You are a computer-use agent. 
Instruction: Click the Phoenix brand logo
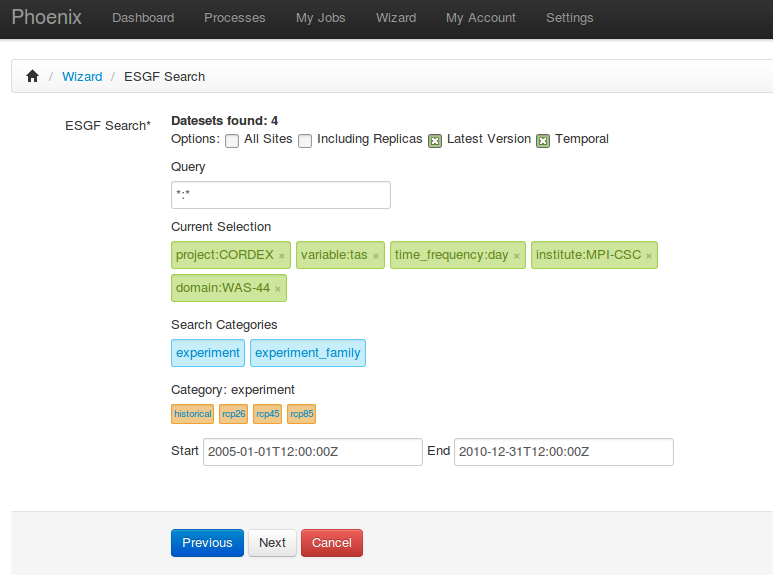(46, 17)
